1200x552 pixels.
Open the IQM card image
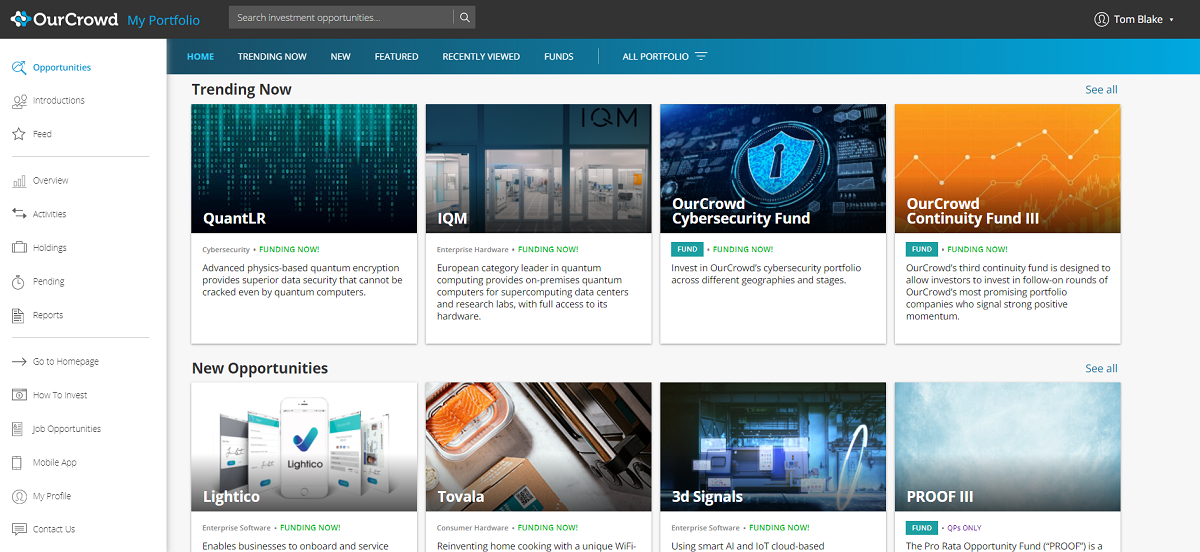[x=538, y=168]
